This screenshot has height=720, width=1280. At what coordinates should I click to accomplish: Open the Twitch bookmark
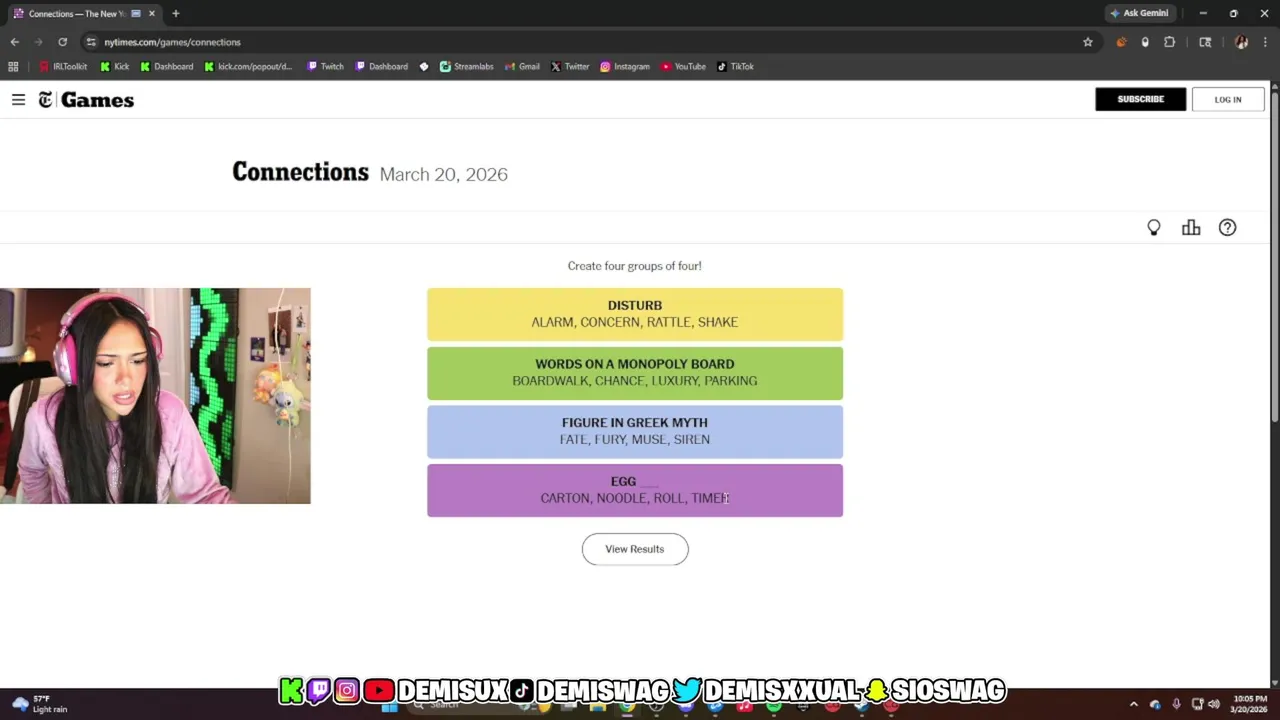click(x=326, y=67)
